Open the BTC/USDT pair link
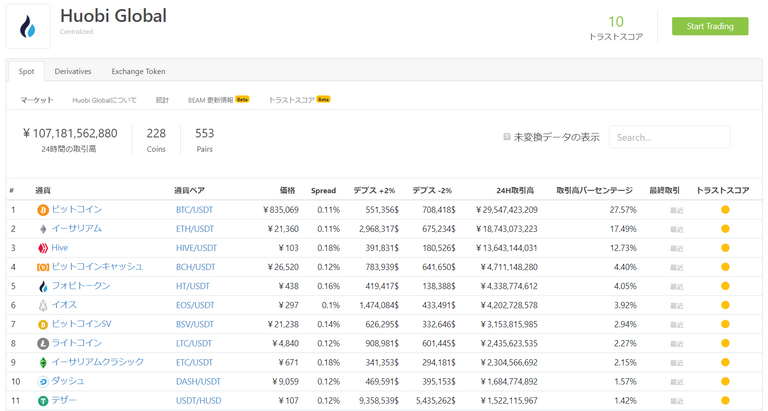768x411 pixels. click(x=194, y=210)
